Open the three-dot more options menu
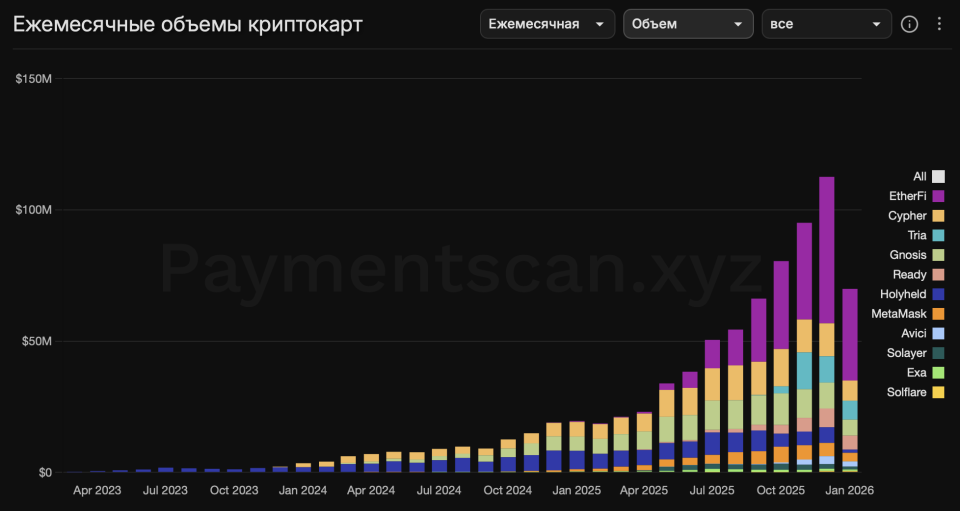960x511 pixels. (x=939, y=24)
